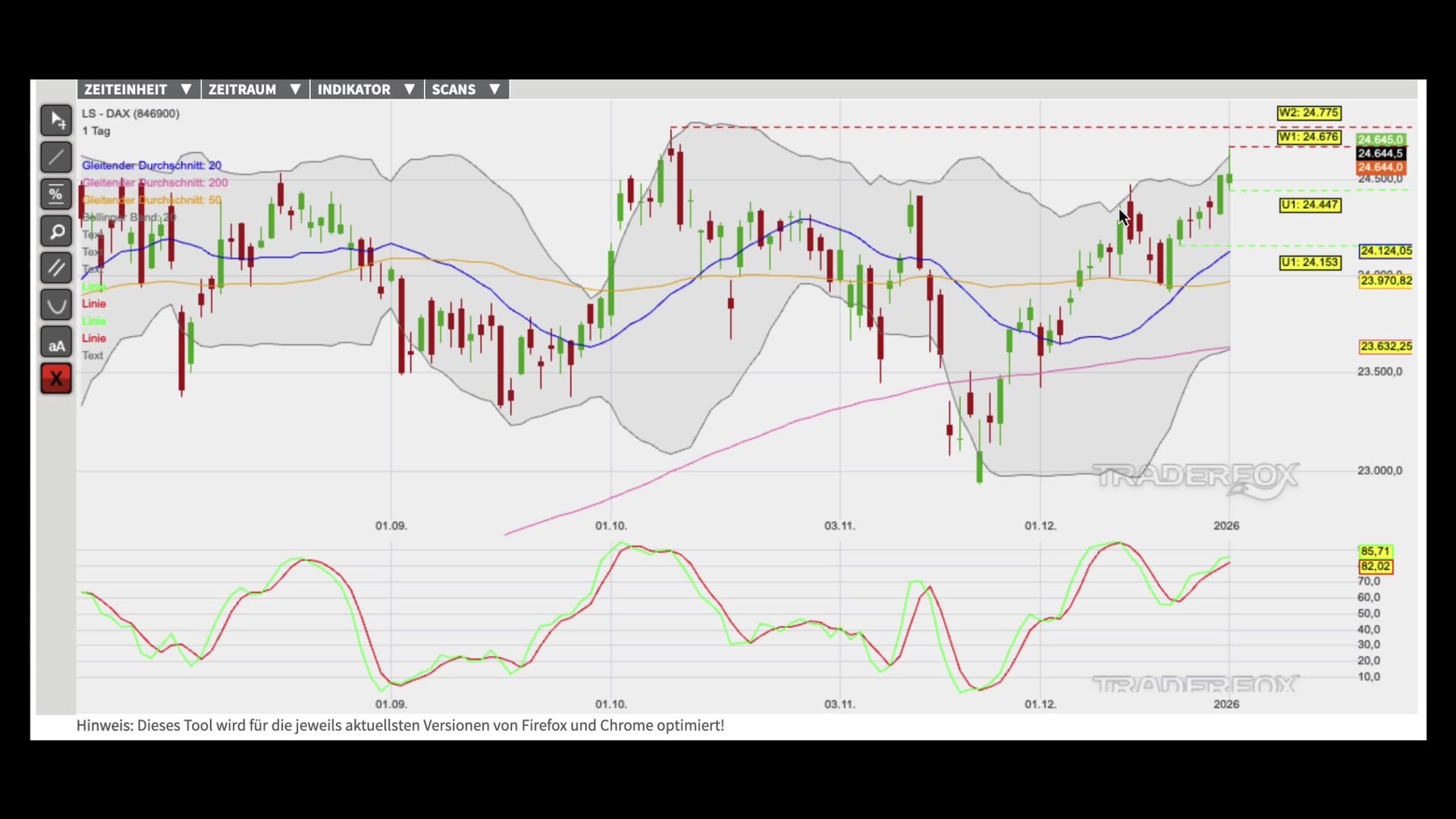The height and width of the screenshot is (819, 1456).
Task: Click the Bollinger Band: 20 legend label
Action: point(129,218)
